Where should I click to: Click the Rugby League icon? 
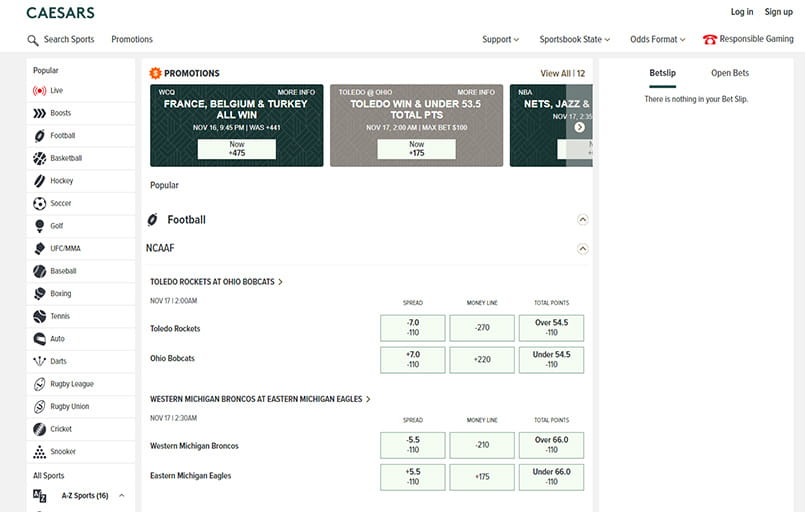coord(40,384)
